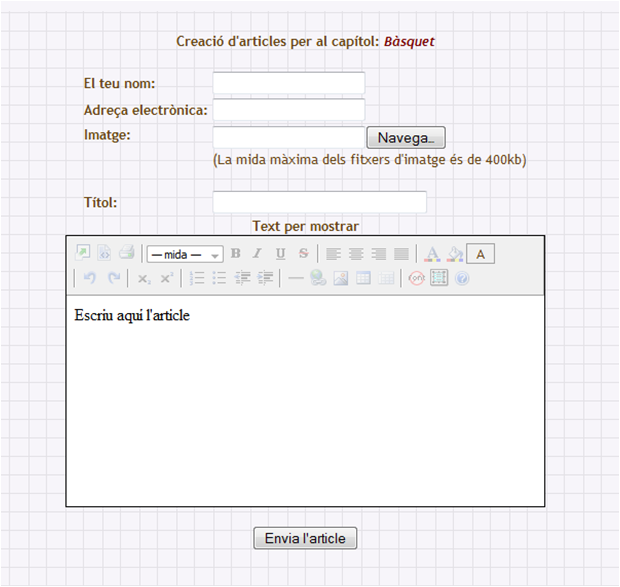
Task: Click the Navega file browse button
Action: 405,138
